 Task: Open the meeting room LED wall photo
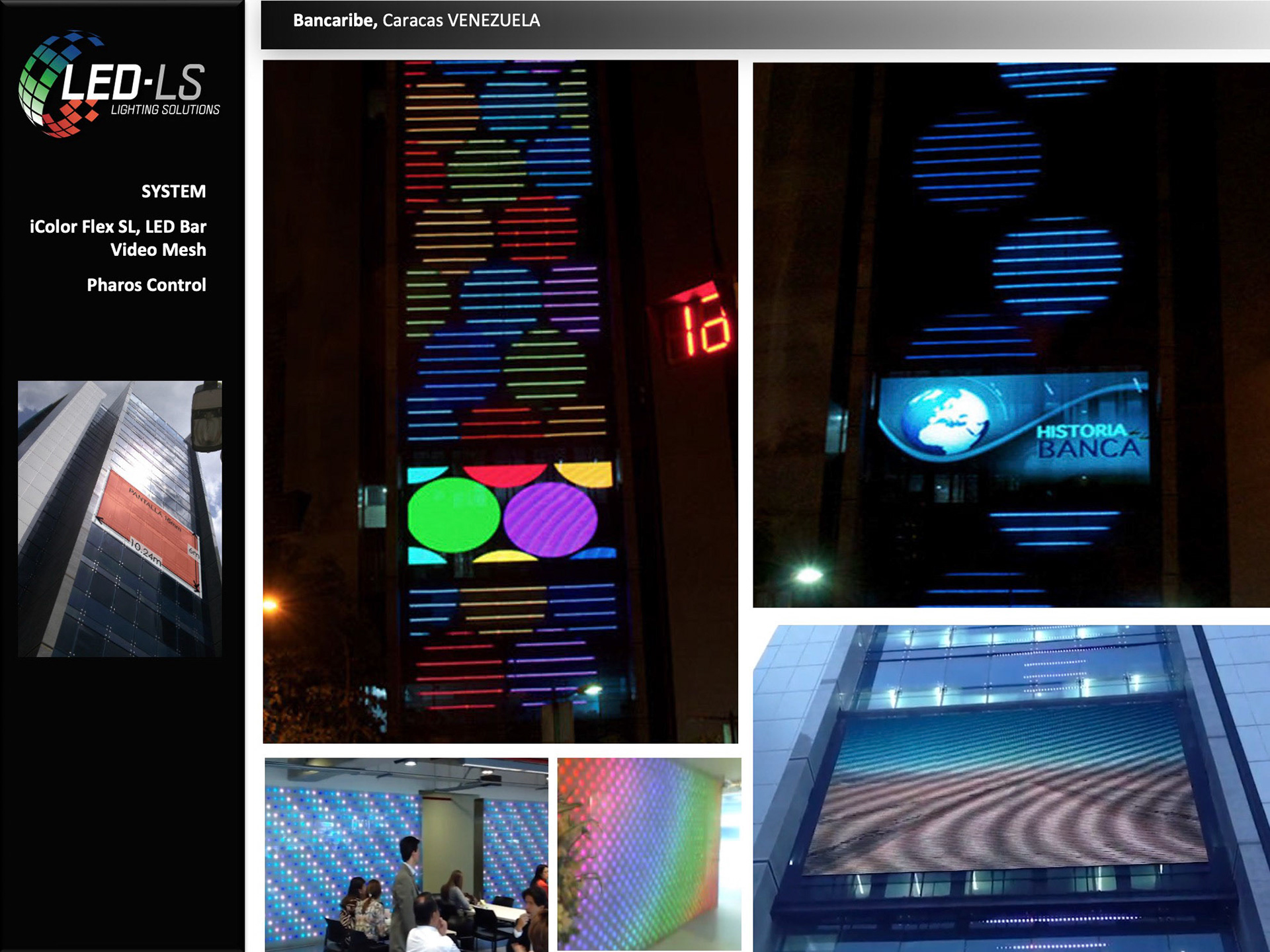[x=406, y=854]
